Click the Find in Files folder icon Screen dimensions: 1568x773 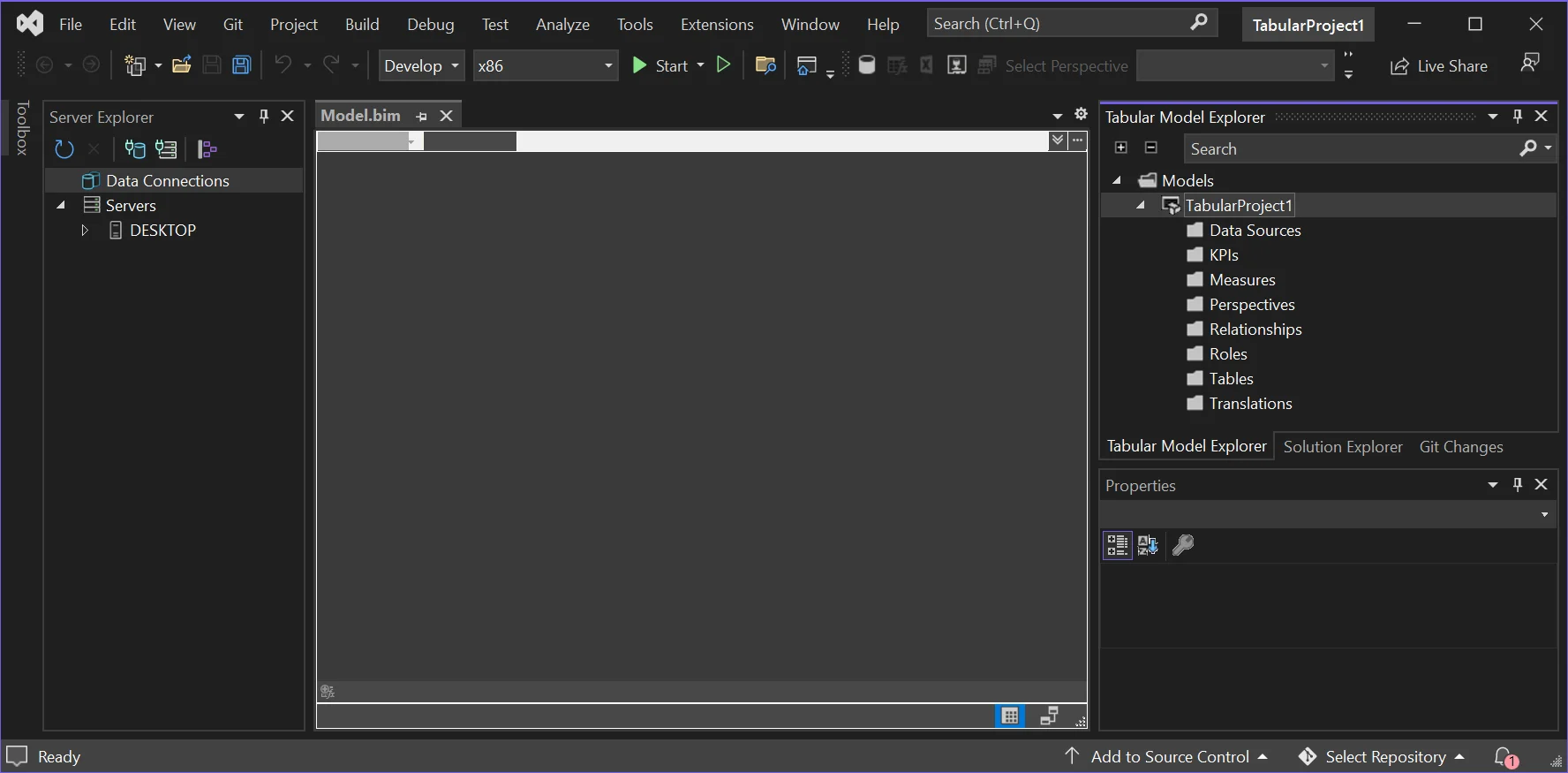point(765,65)
